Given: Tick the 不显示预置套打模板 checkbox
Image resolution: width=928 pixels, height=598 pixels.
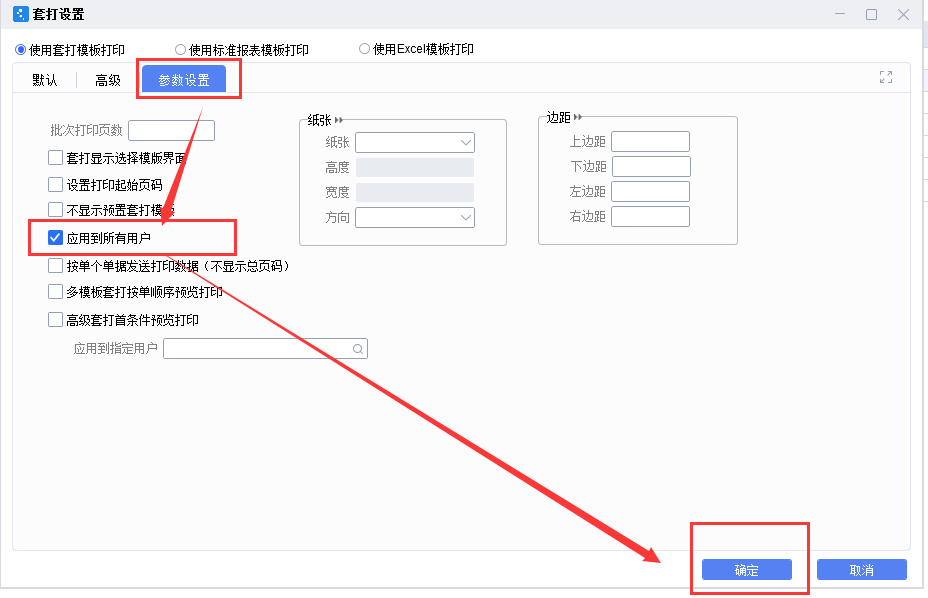Looking at the screenshot, I should [55, 210].
